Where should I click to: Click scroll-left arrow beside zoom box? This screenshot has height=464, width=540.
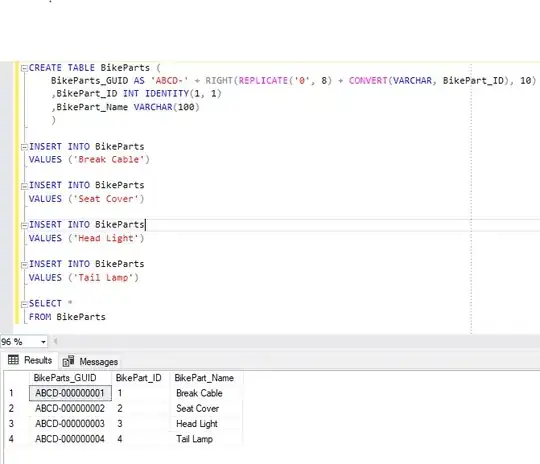coord(55,342)
